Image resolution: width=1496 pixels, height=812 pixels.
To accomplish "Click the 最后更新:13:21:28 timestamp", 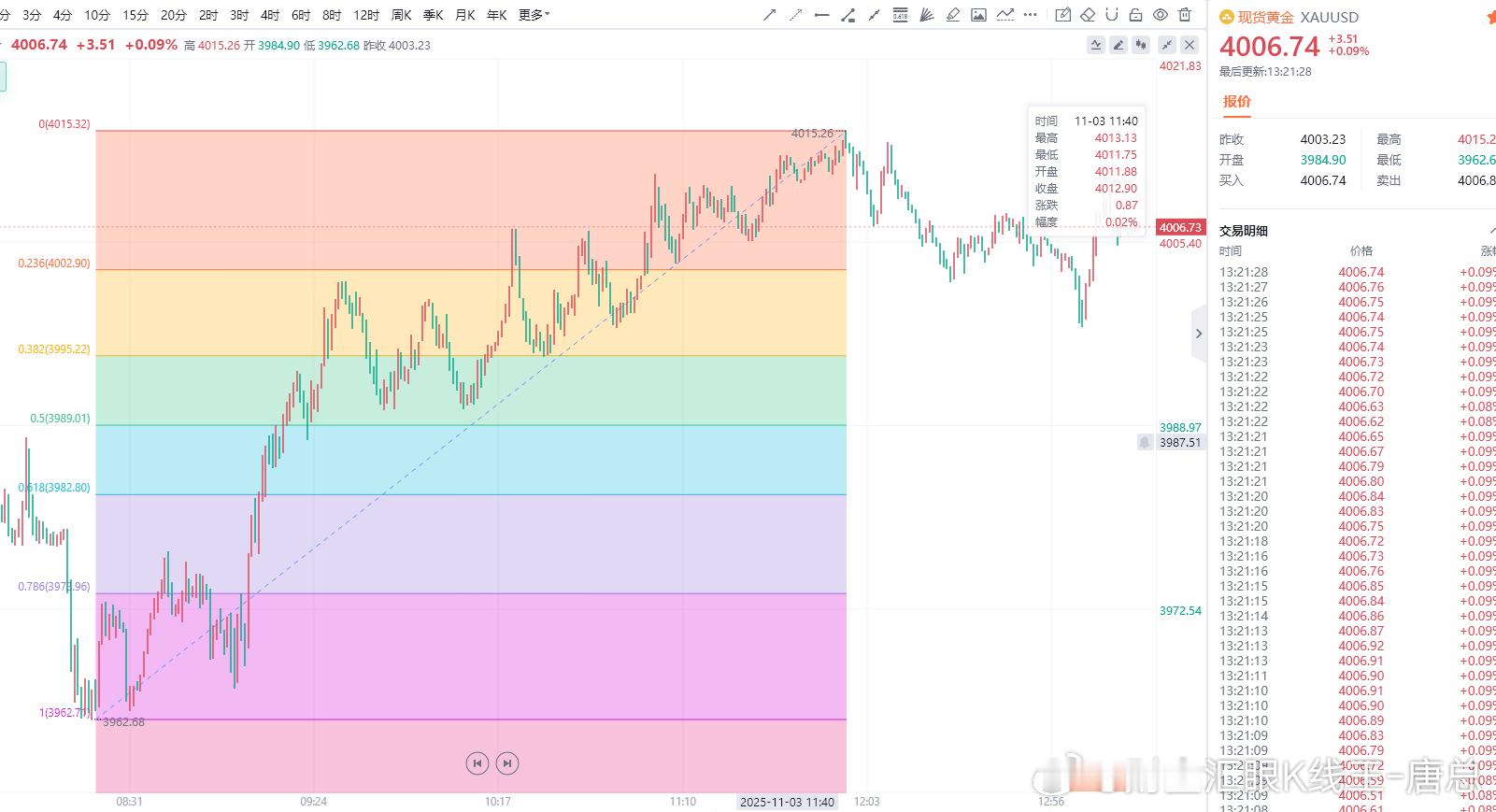I will point(1265,72).
